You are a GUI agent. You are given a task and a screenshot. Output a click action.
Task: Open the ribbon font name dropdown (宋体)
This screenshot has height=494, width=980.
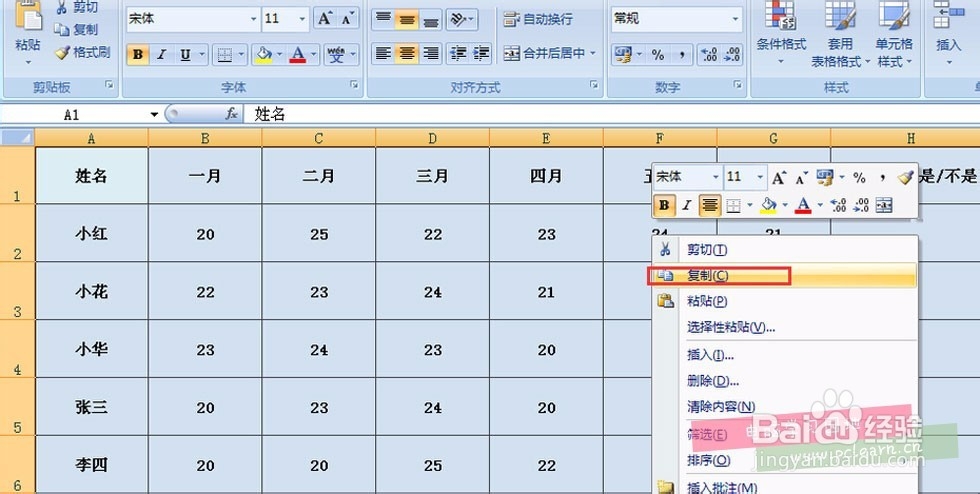pyautogui.click(x=253, y=19)
